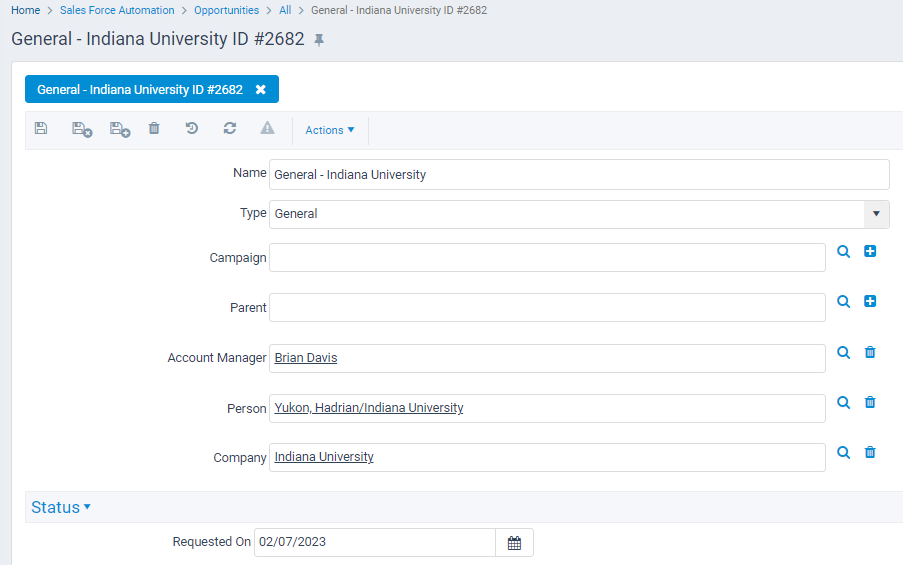903x565 pixels.
Task: Click the Delete trash icon in the toolbar
Action: tap(154, 128)
